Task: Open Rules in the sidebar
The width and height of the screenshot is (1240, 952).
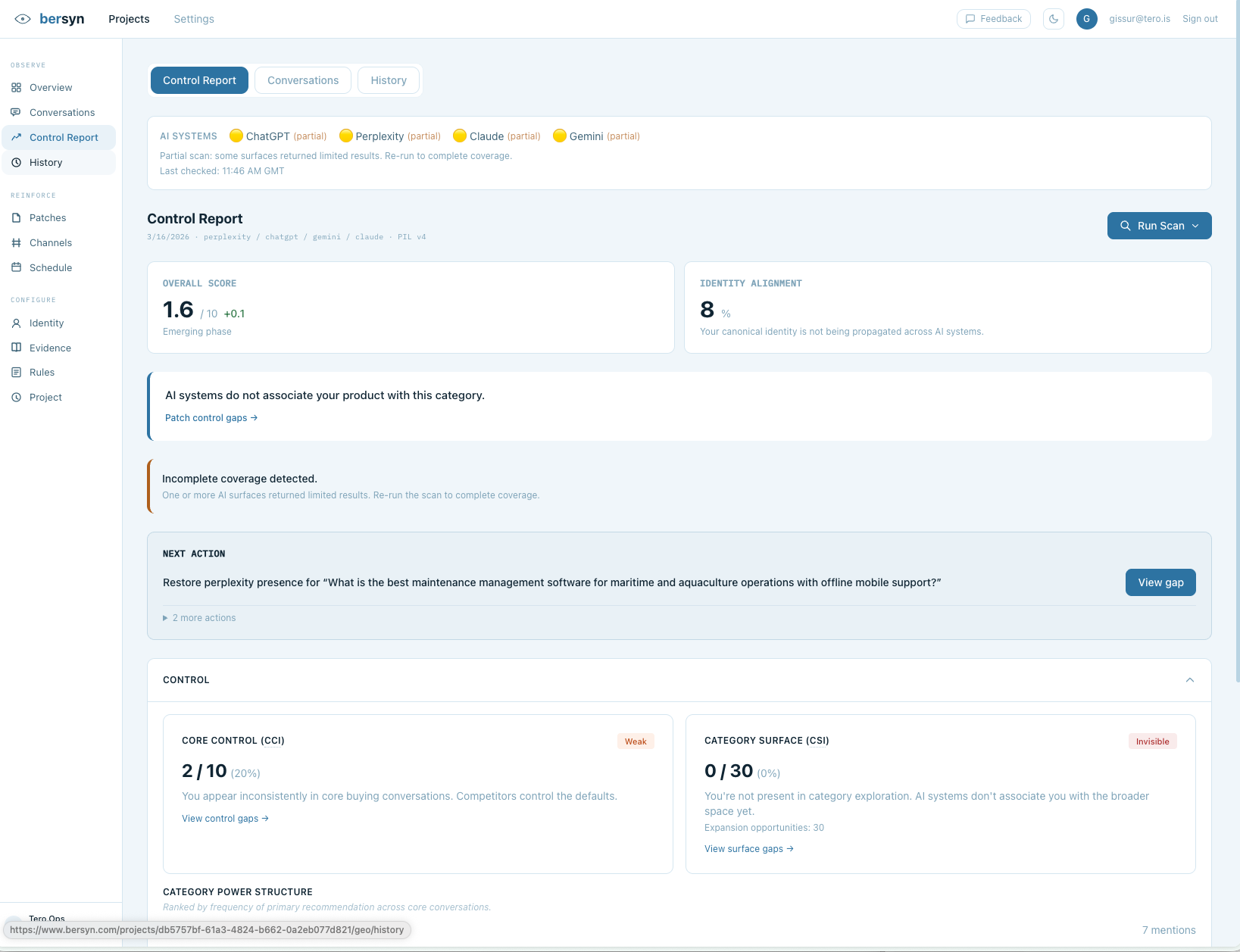Action: 58,372
